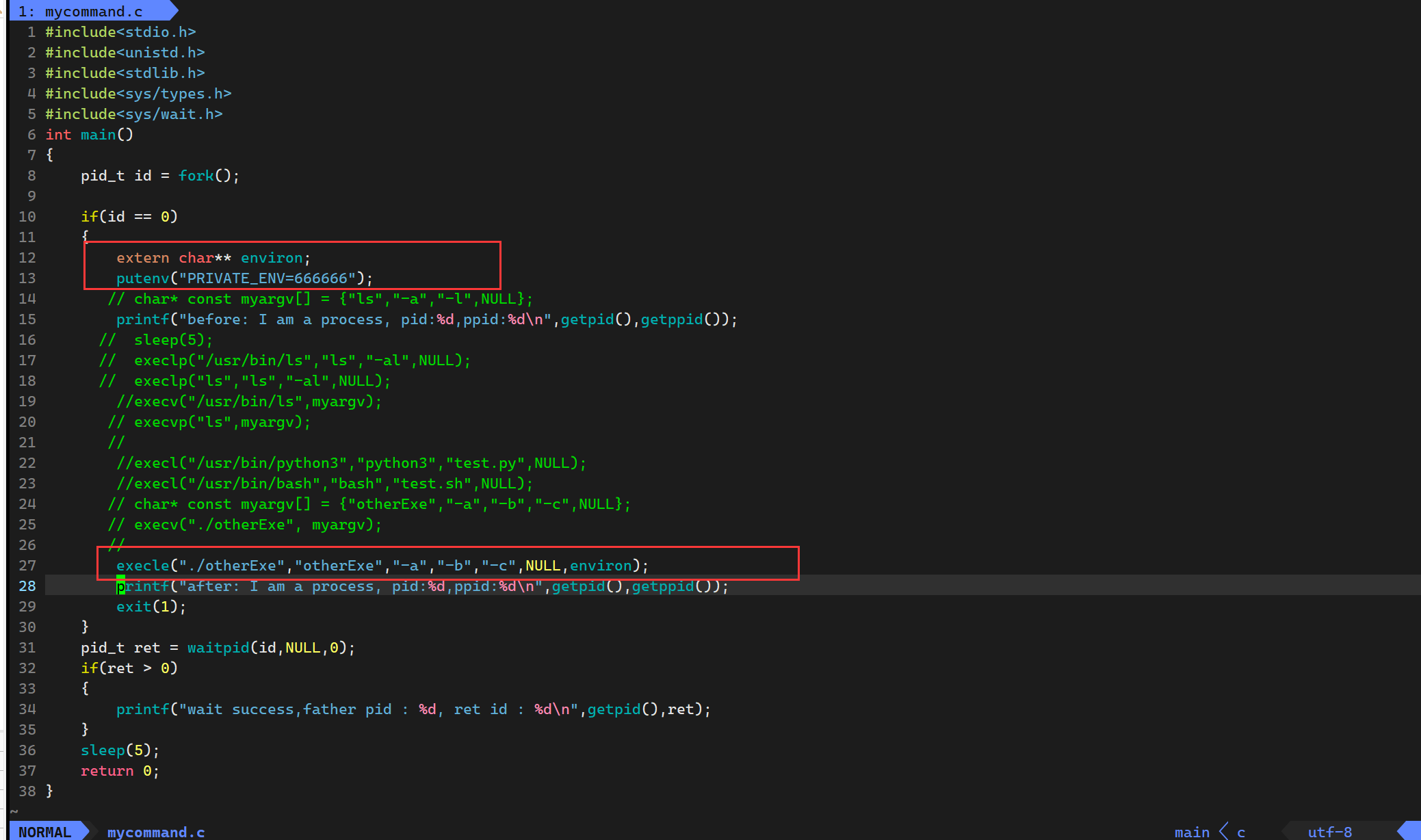Click pid_t id = fork(); statement

tap(160, 176)
